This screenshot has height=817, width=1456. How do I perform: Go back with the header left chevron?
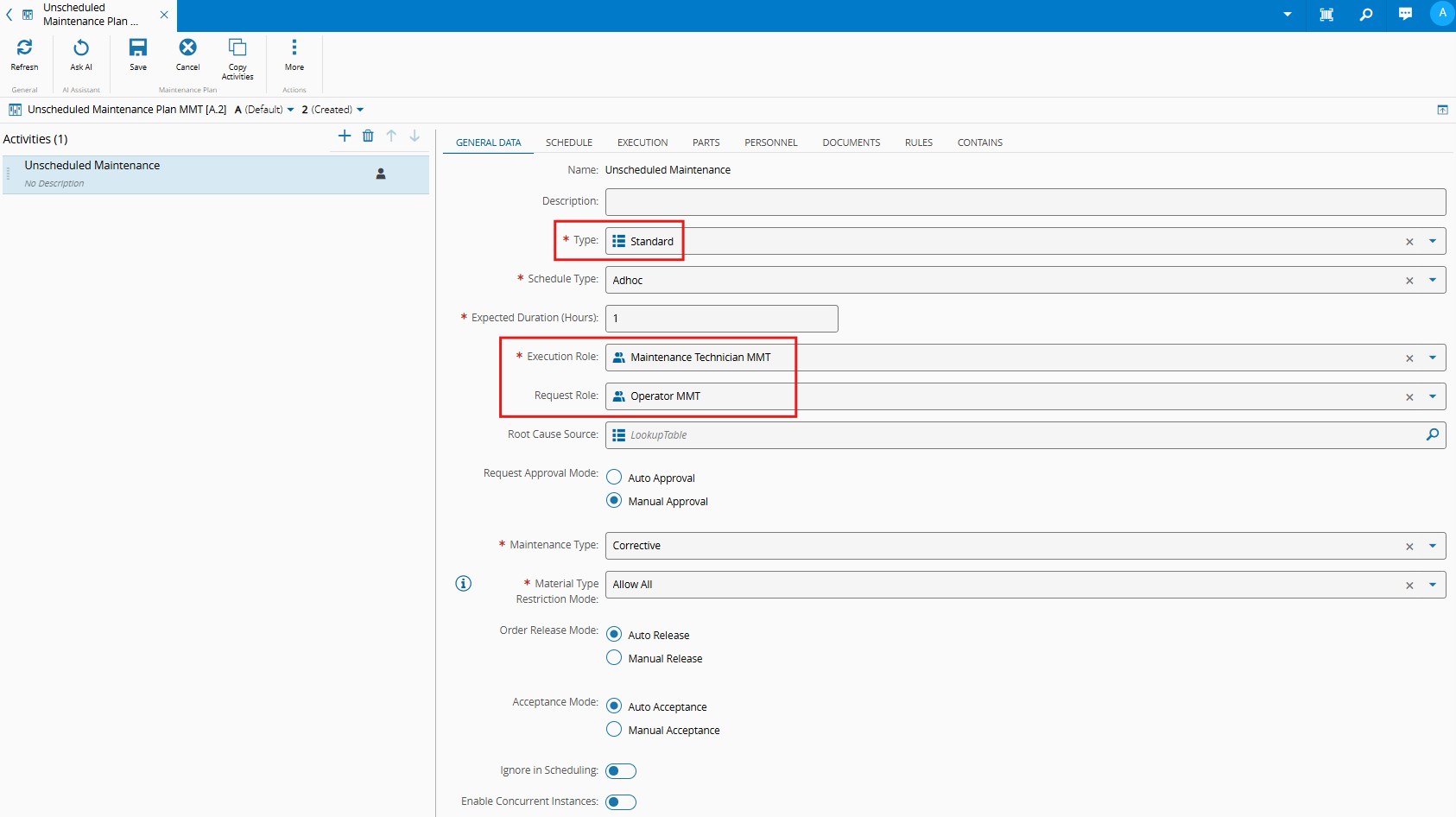[x=9, y=15]
